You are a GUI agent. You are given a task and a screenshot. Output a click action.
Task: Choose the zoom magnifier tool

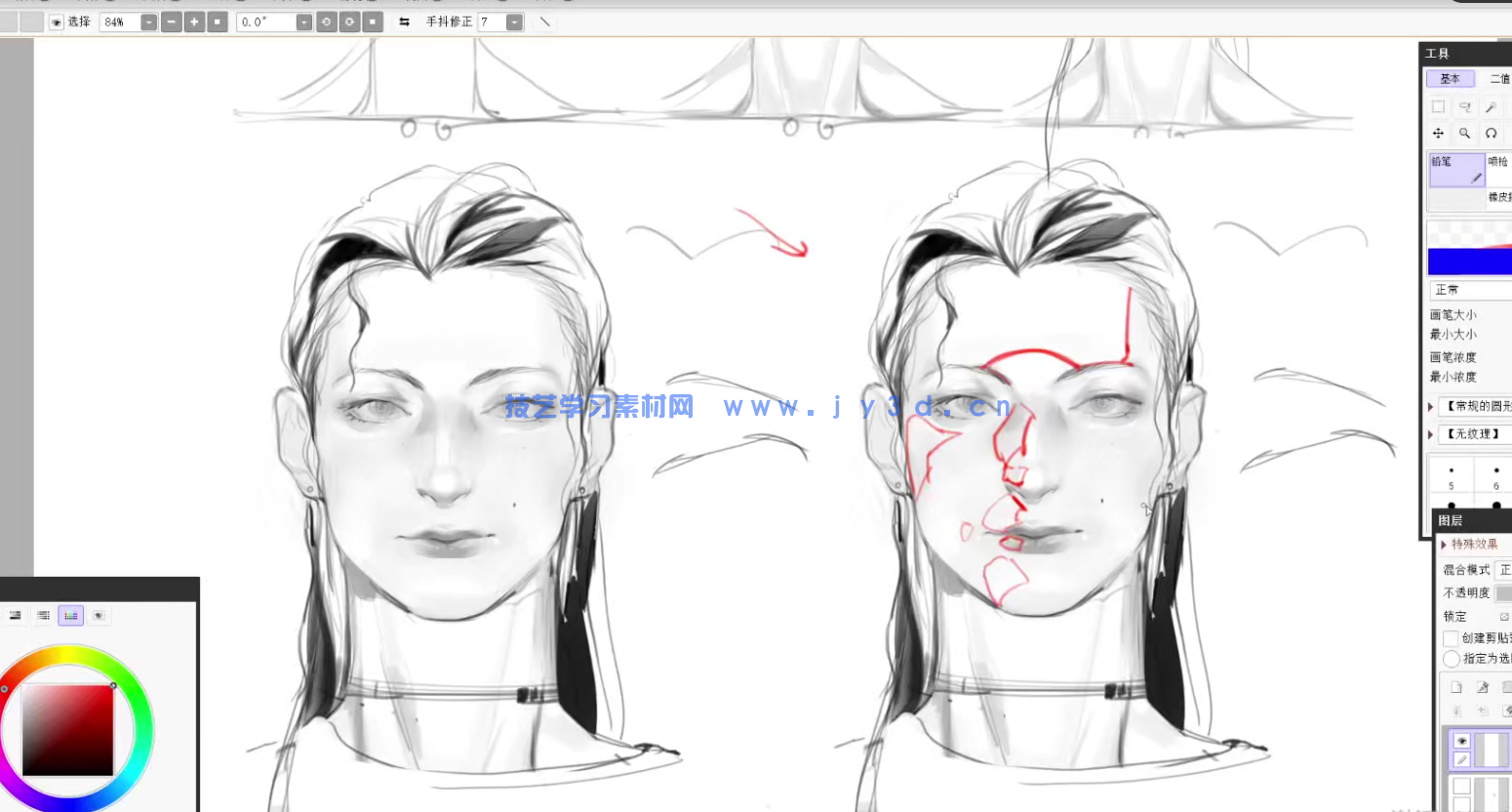click(x=1464, y=133)
